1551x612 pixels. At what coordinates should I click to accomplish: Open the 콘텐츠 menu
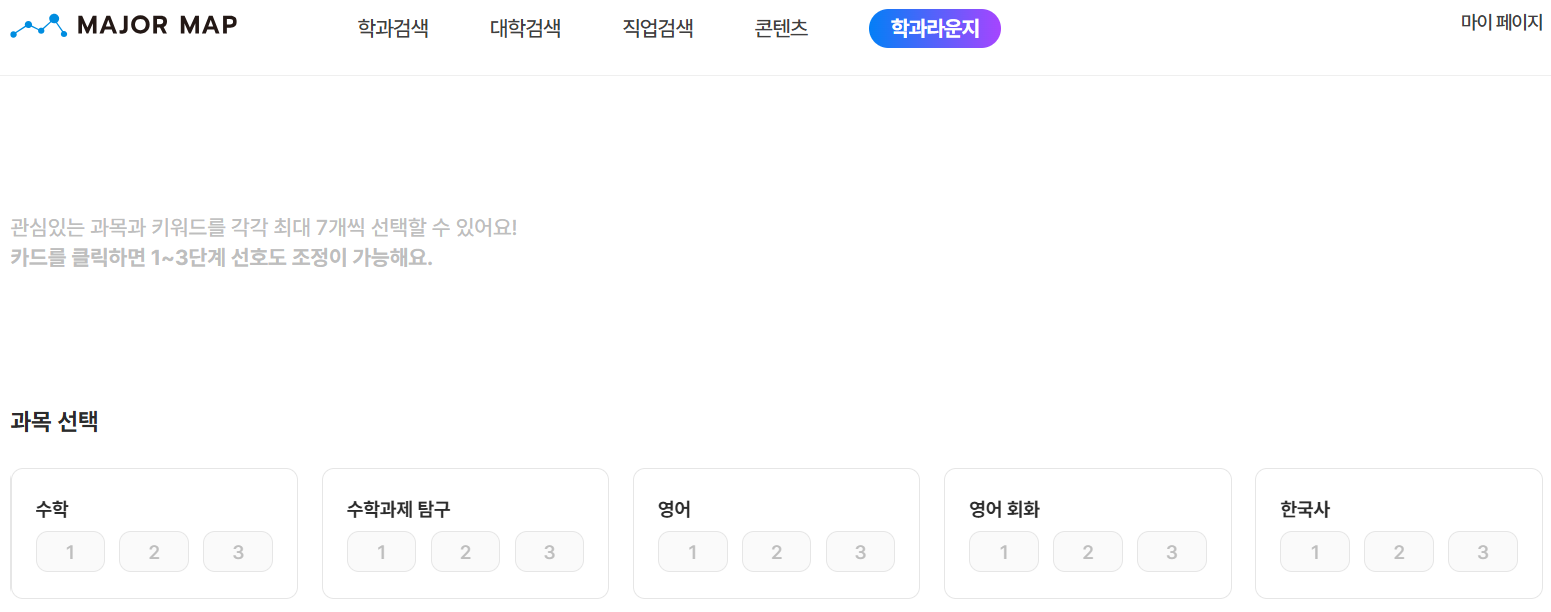[780, 28]
